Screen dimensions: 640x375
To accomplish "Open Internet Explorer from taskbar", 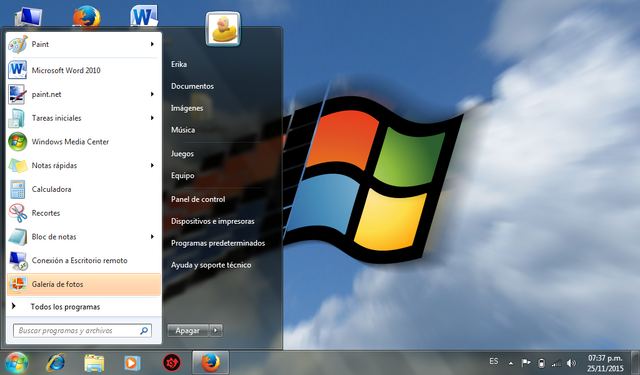I will (x=56, y=362).
